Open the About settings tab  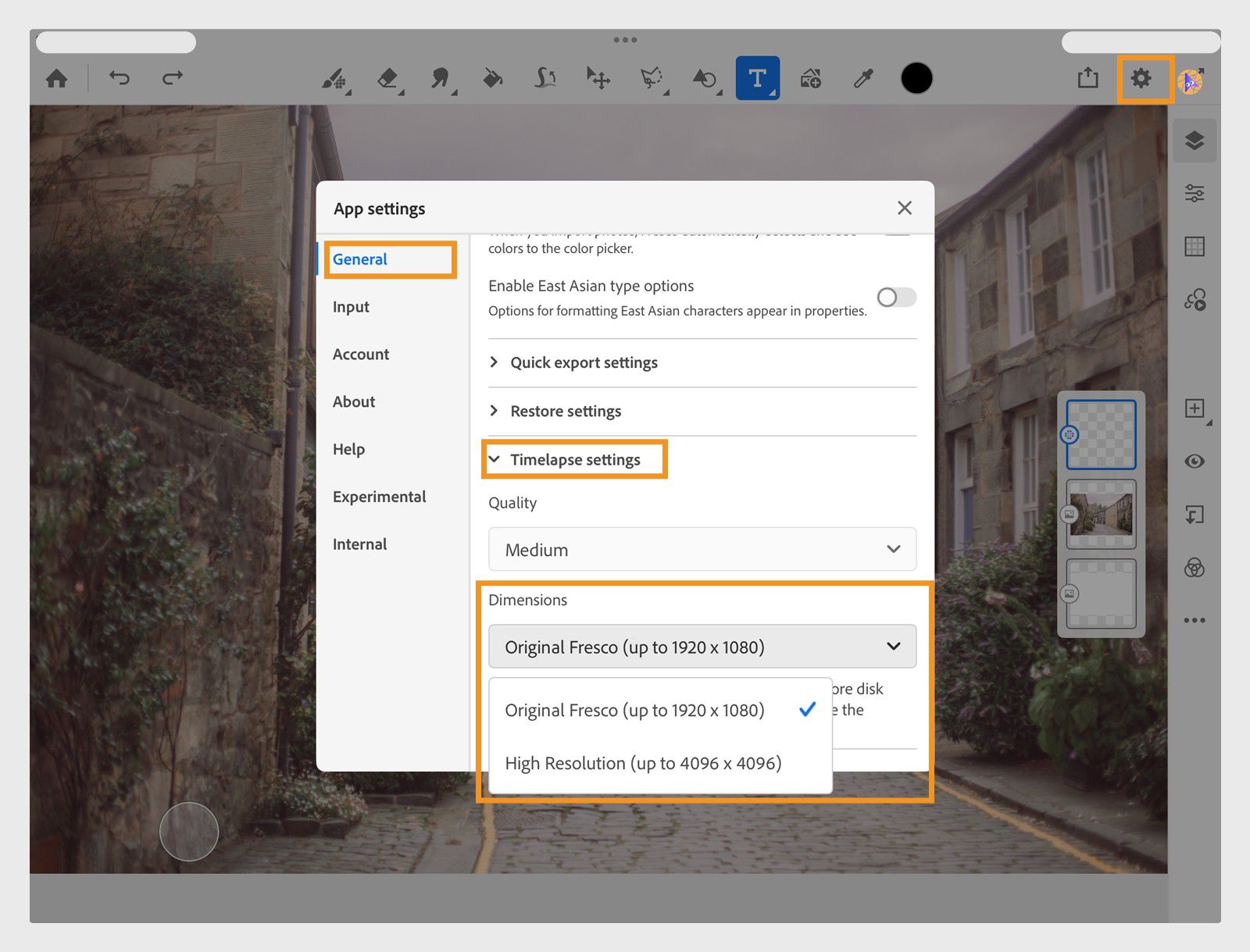coord(354,402)
